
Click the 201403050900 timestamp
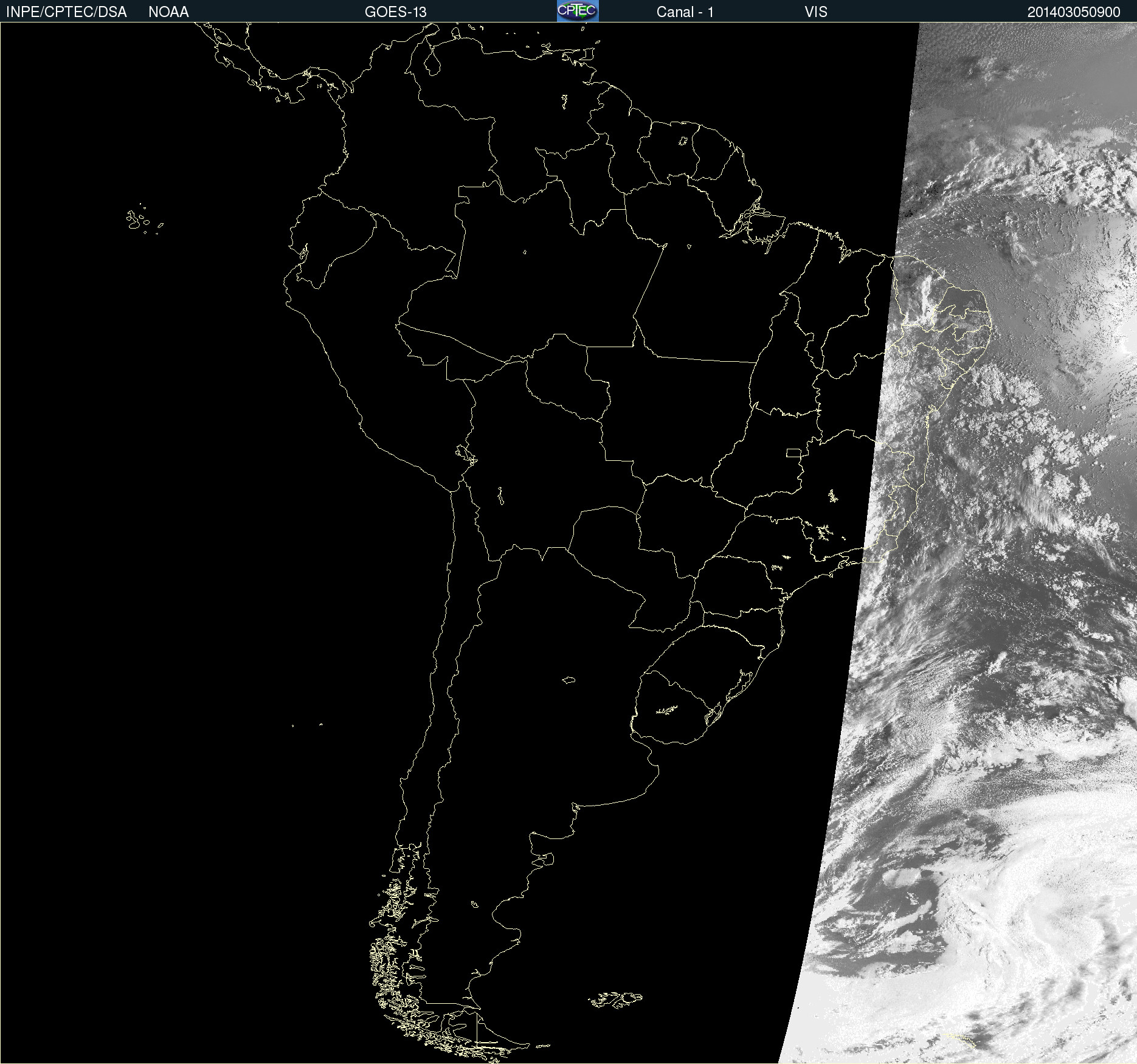[1074, 12]
